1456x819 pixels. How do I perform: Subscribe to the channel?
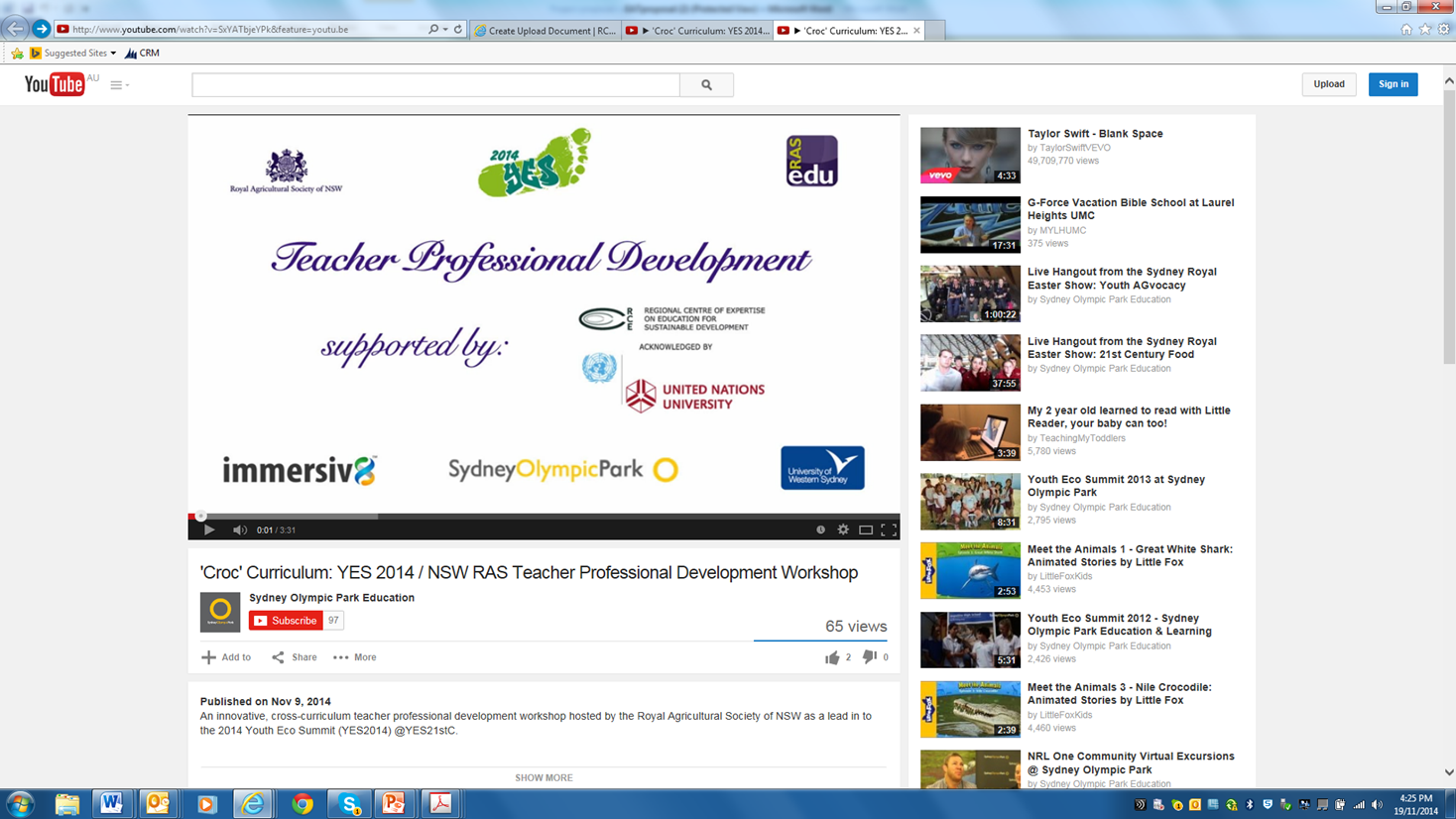point(286,621)
